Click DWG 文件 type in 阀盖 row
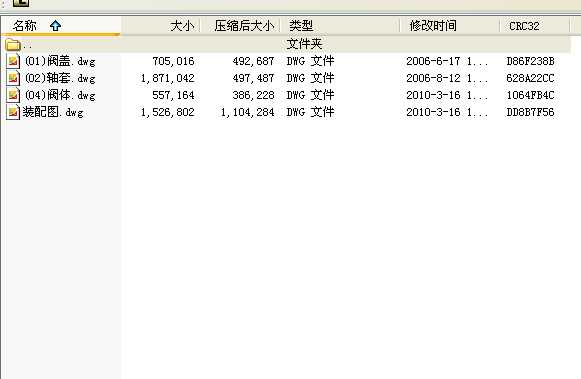 tap(311, 61)
